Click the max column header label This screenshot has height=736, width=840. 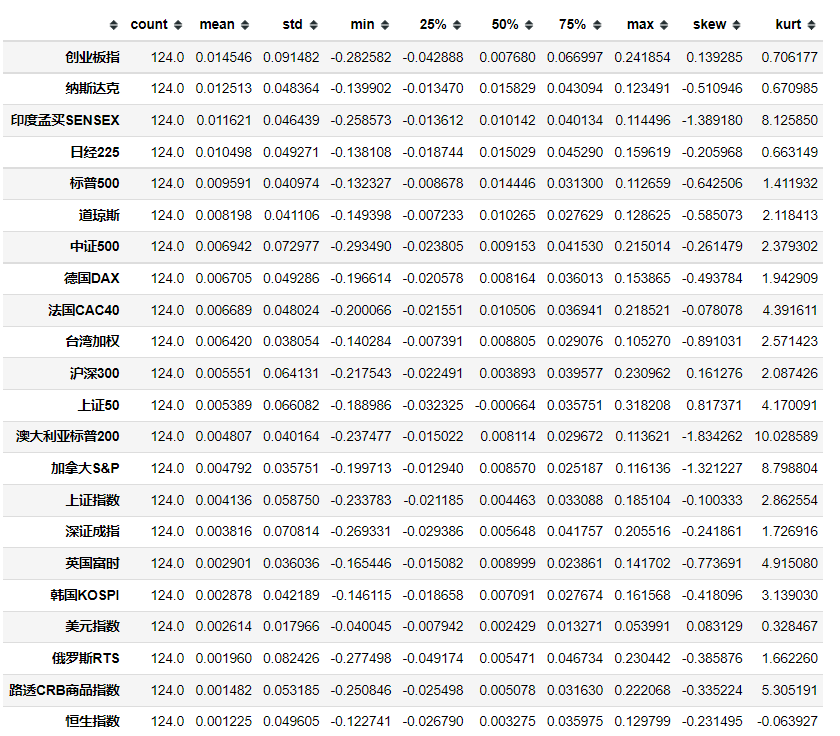coord(640,25)
